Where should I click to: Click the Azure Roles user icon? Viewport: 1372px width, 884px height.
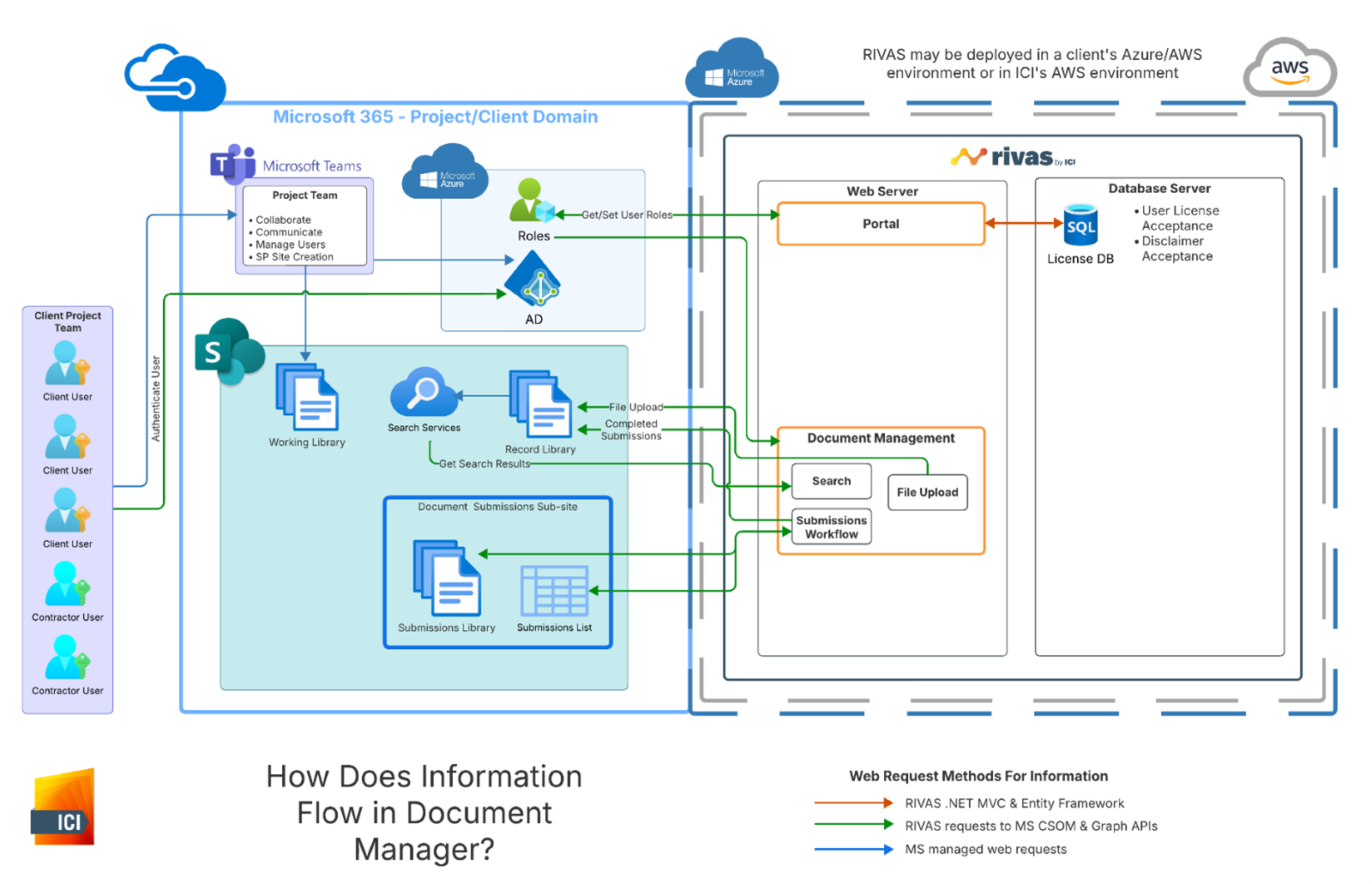[532, 201]
